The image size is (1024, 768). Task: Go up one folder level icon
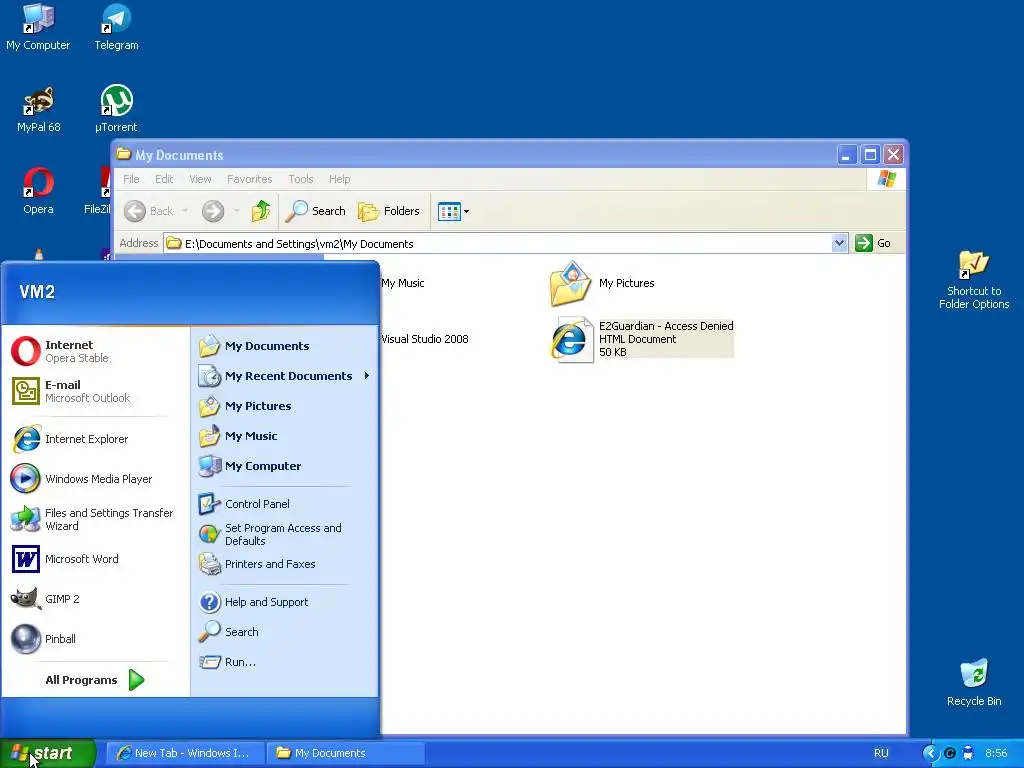[x=261, y=211]
